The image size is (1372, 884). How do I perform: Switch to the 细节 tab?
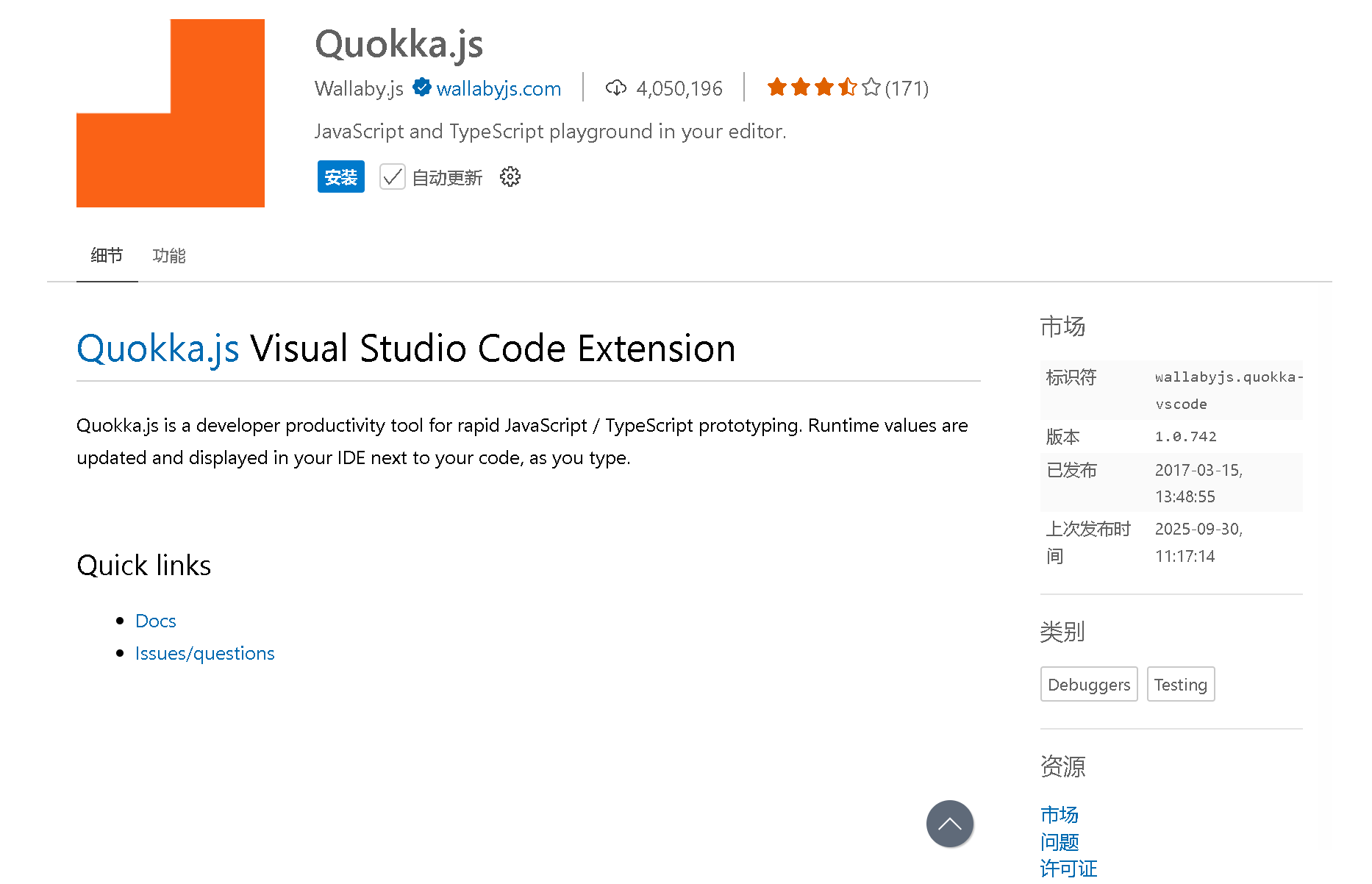(107, 255)
